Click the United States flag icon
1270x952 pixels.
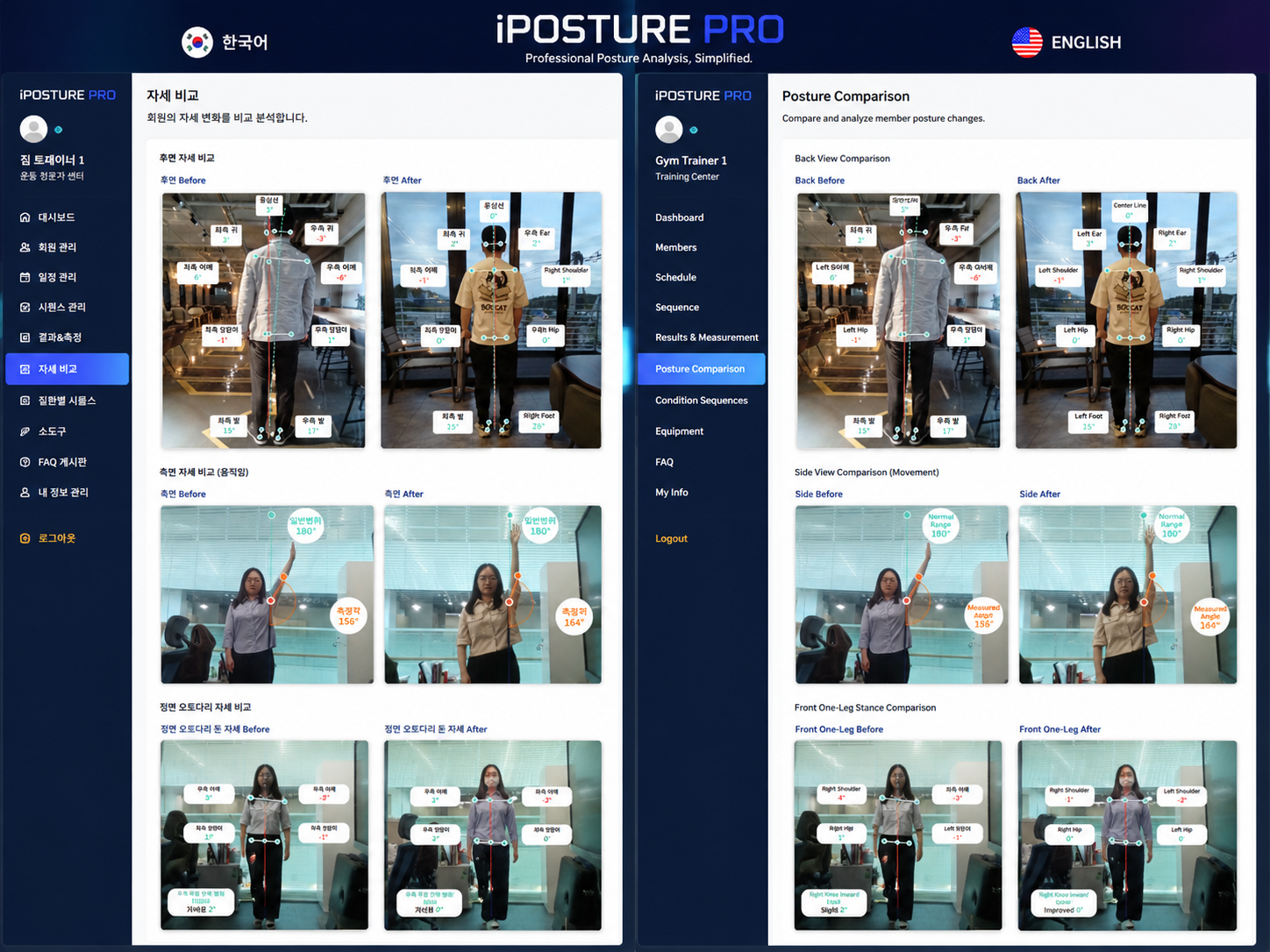tap(1027, 42)
